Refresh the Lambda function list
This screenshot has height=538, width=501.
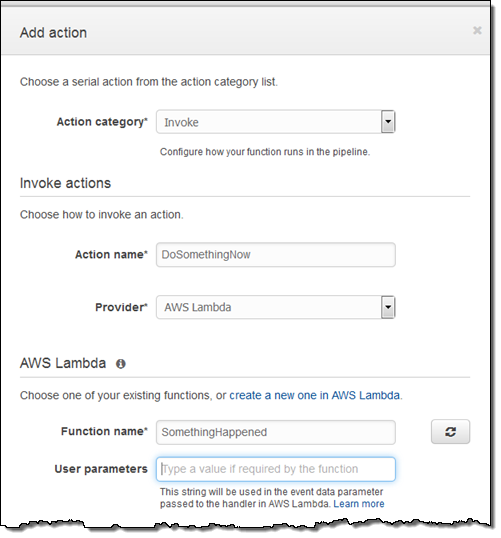pyautogui.click(x=450, y=432)
